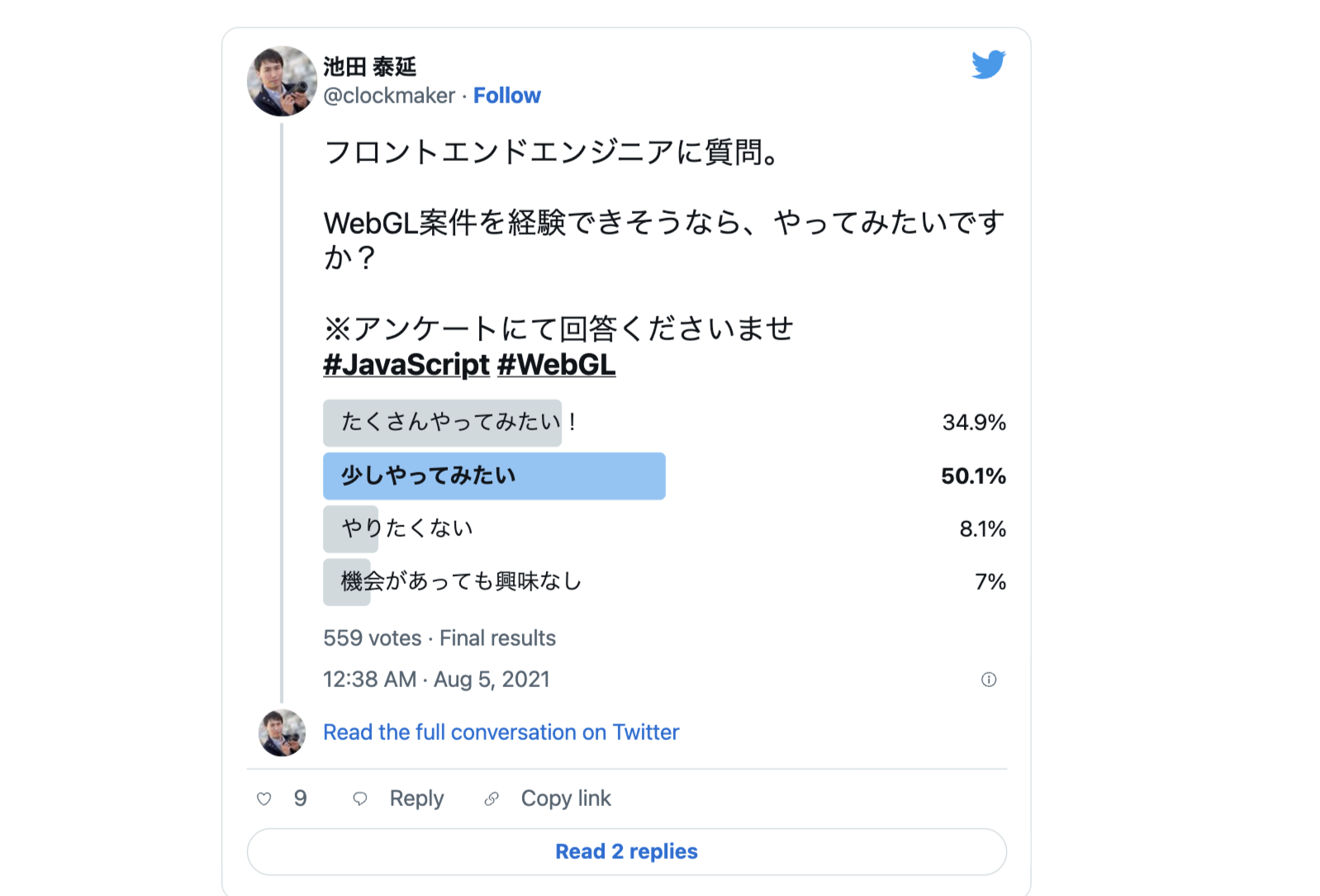Click the Twitter bird logo icon
This screenshot has width=1320, height=896.
click(989, 64)
